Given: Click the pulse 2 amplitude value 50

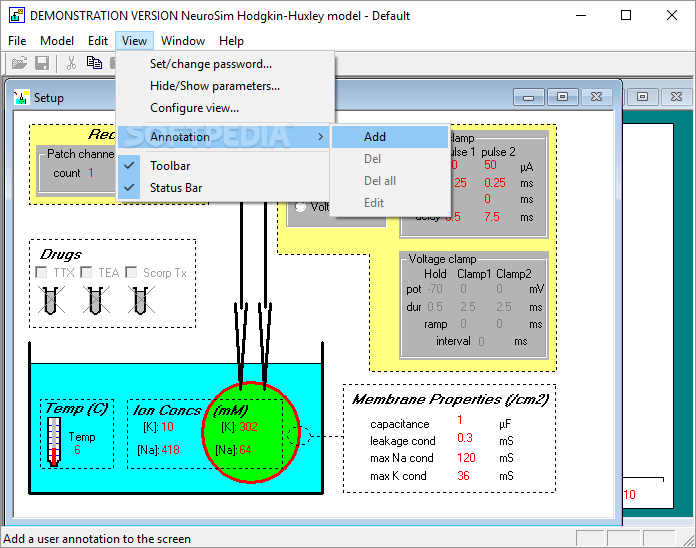Looking at the screenshot, I should (x=490, y=165).
